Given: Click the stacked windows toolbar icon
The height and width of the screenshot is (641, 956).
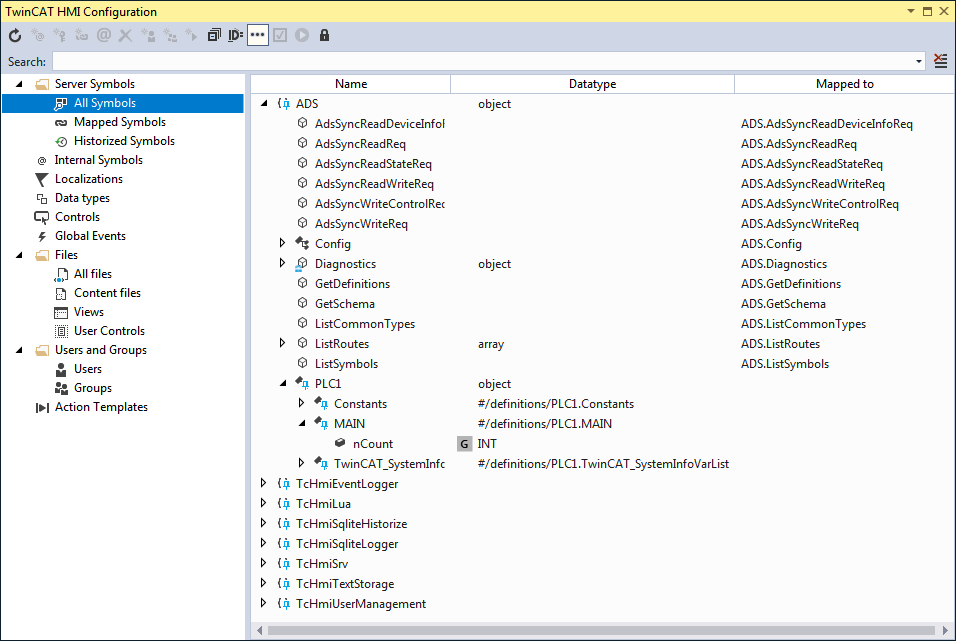Looking at the screenshot, I should [x=214, y=35].
